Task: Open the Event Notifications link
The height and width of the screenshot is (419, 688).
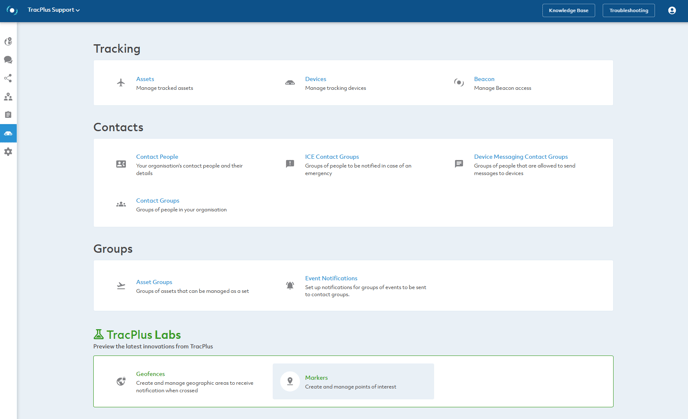Action: click(331, 278)
